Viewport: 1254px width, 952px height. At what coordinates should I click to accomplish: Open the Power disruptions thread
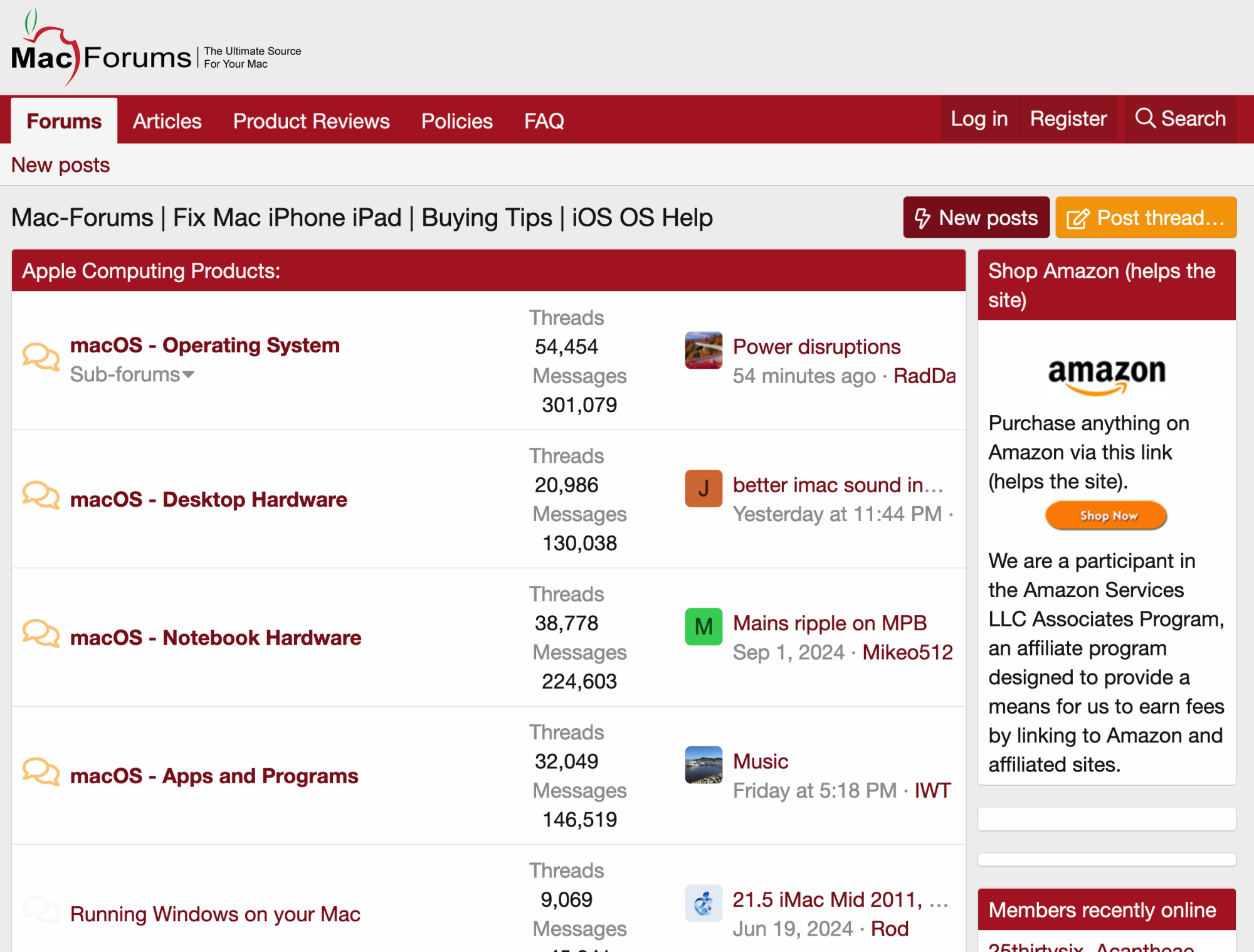[x=816, y=346]
